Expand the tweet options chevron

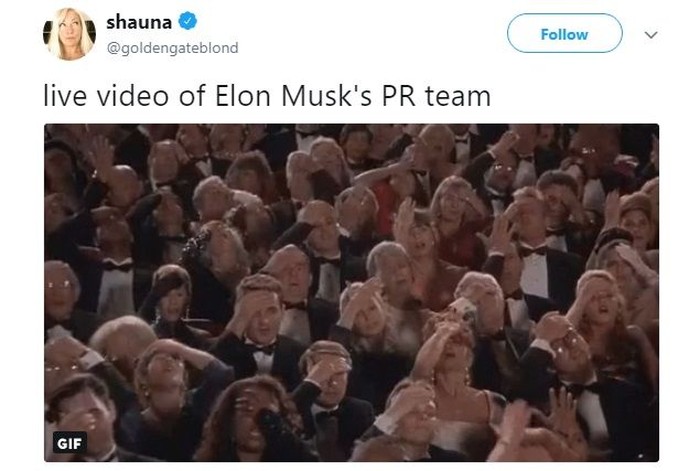pos(651,35)
